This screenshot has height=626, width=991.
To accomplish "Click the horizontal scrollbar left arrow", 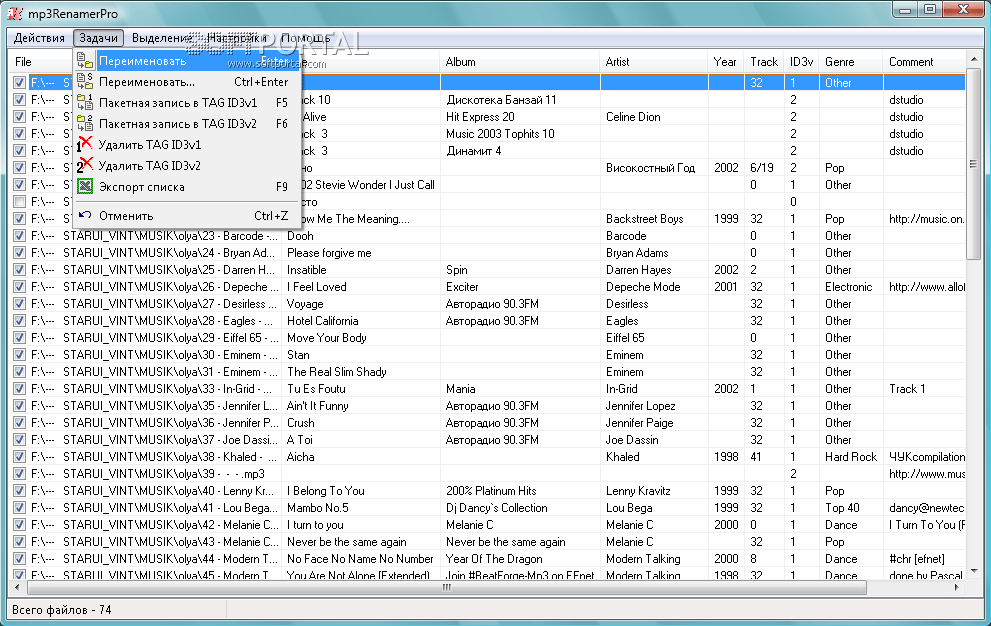I will click(x=17, y=587).
